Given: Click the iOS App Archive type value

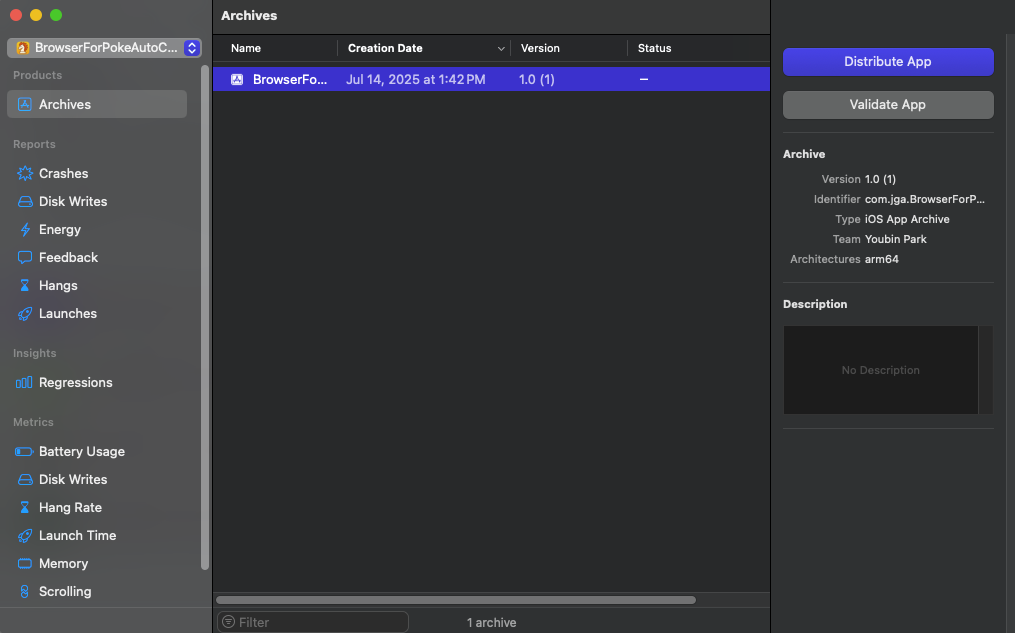Looking at the screenshot, I should tap(907, 219).
